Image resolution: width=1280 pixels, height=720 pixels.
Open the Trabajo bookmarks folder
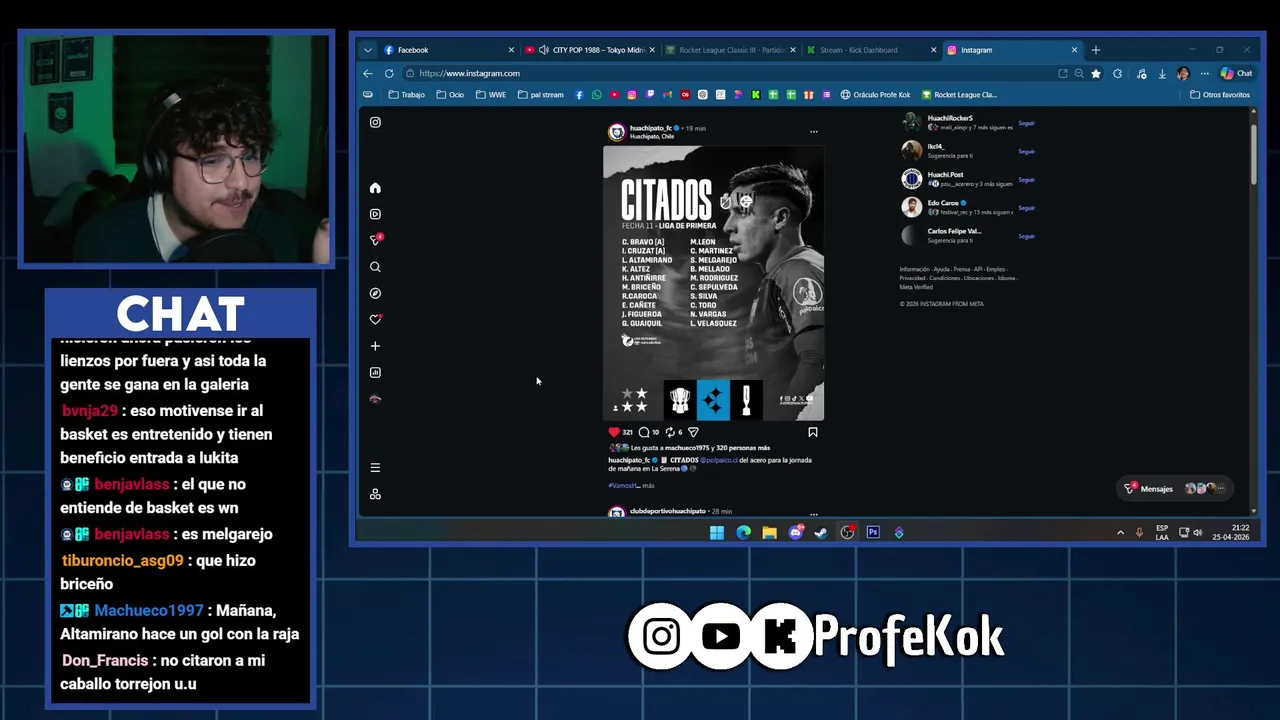[407, 95]
